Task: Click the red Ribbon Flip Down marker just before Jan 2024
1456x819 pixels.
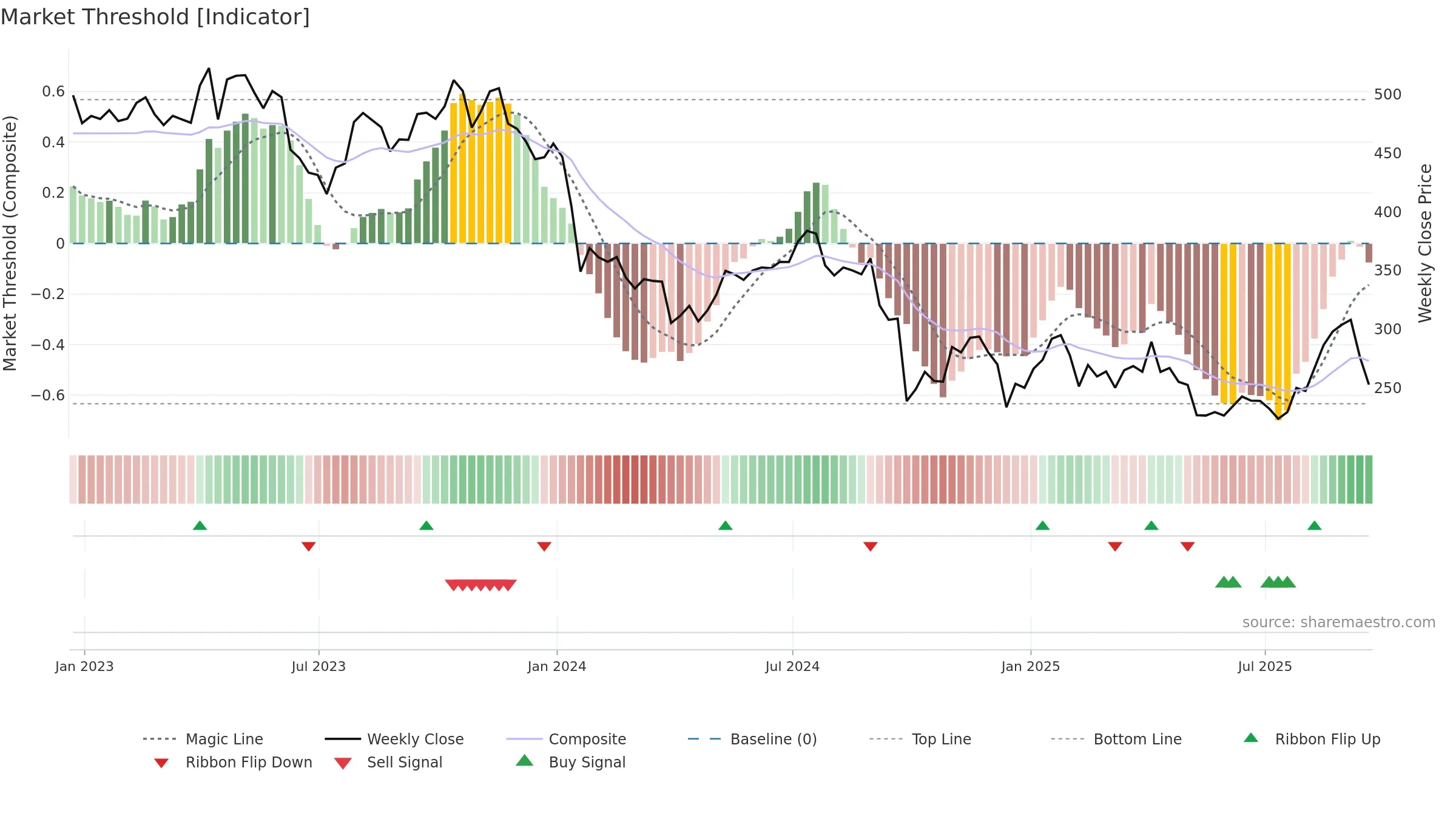Action: 544,547
